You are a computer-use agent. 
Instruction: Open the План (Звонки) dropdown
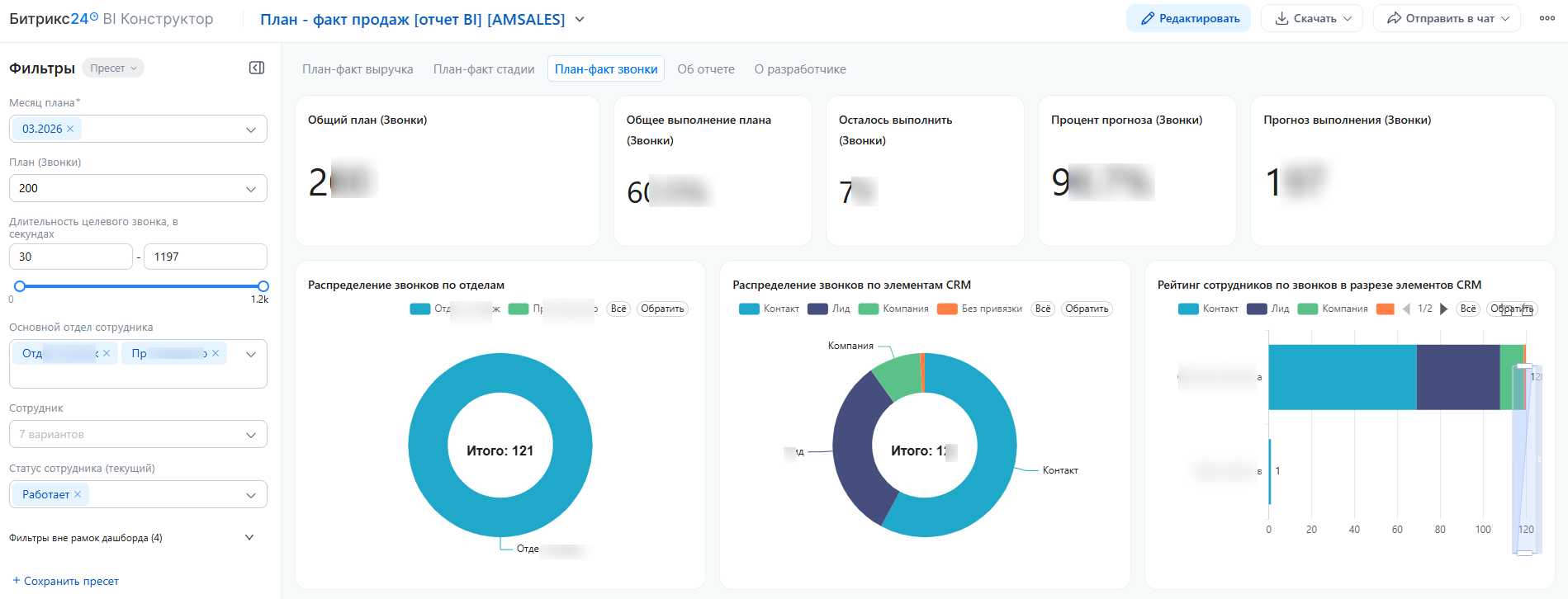click(138, 188)
